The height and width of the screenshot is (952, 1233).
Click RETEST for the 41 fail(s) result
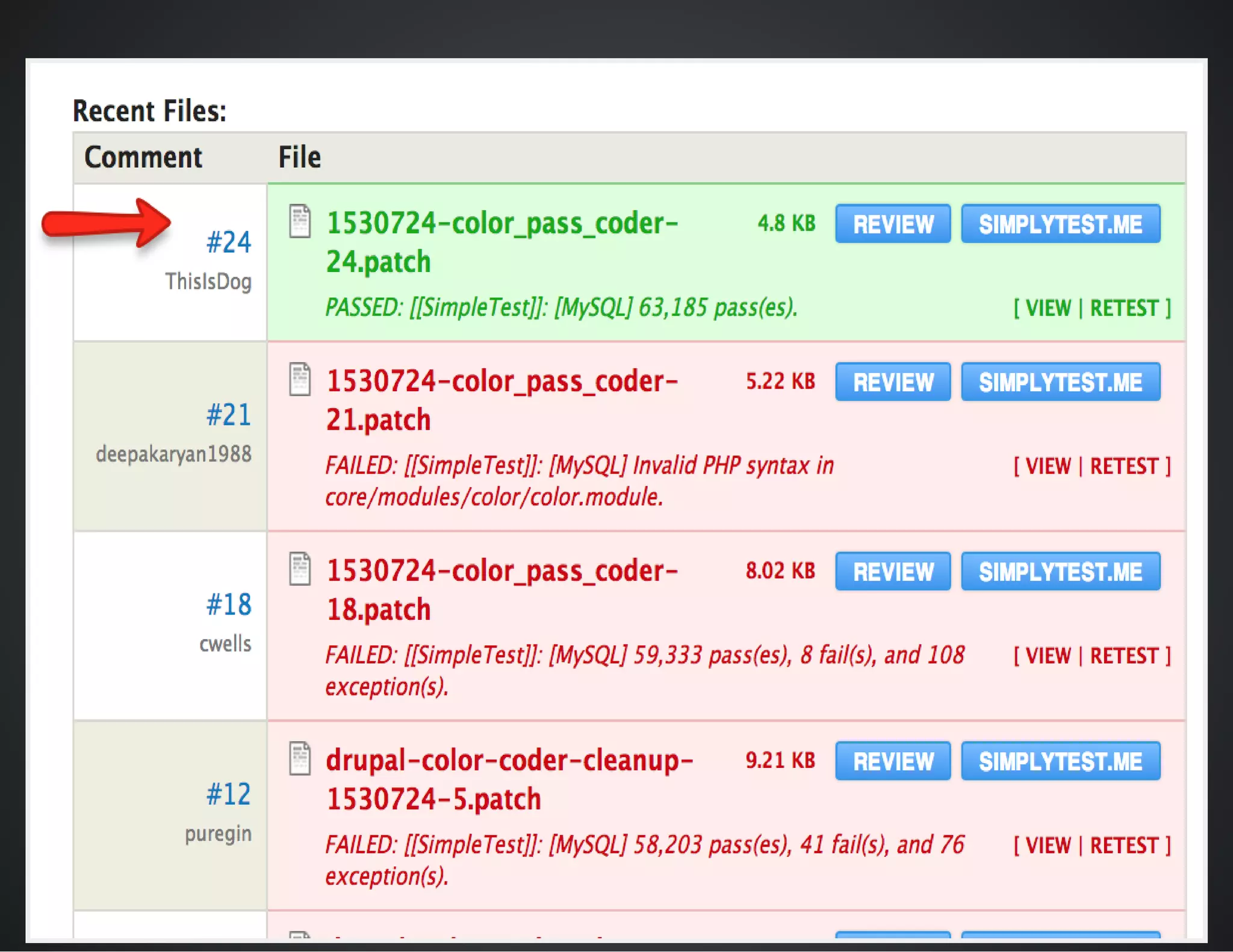pos(1123,845)
